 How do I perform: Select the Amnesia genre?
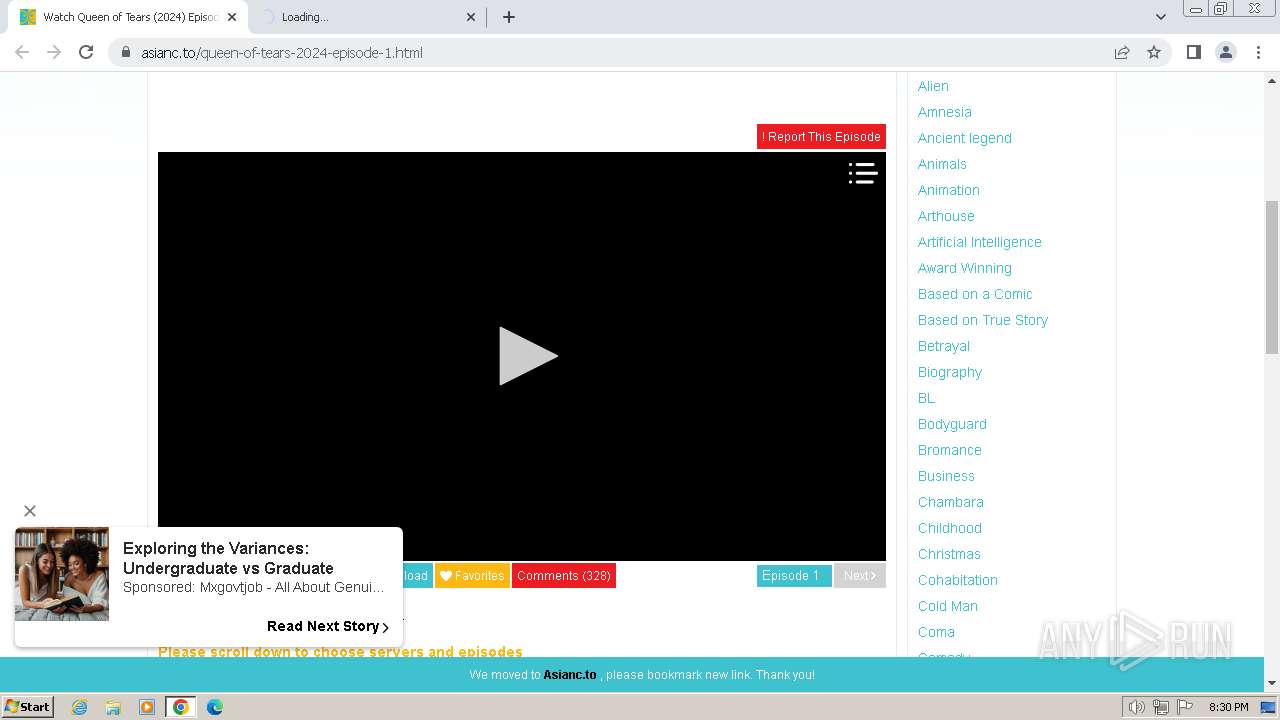945,112
